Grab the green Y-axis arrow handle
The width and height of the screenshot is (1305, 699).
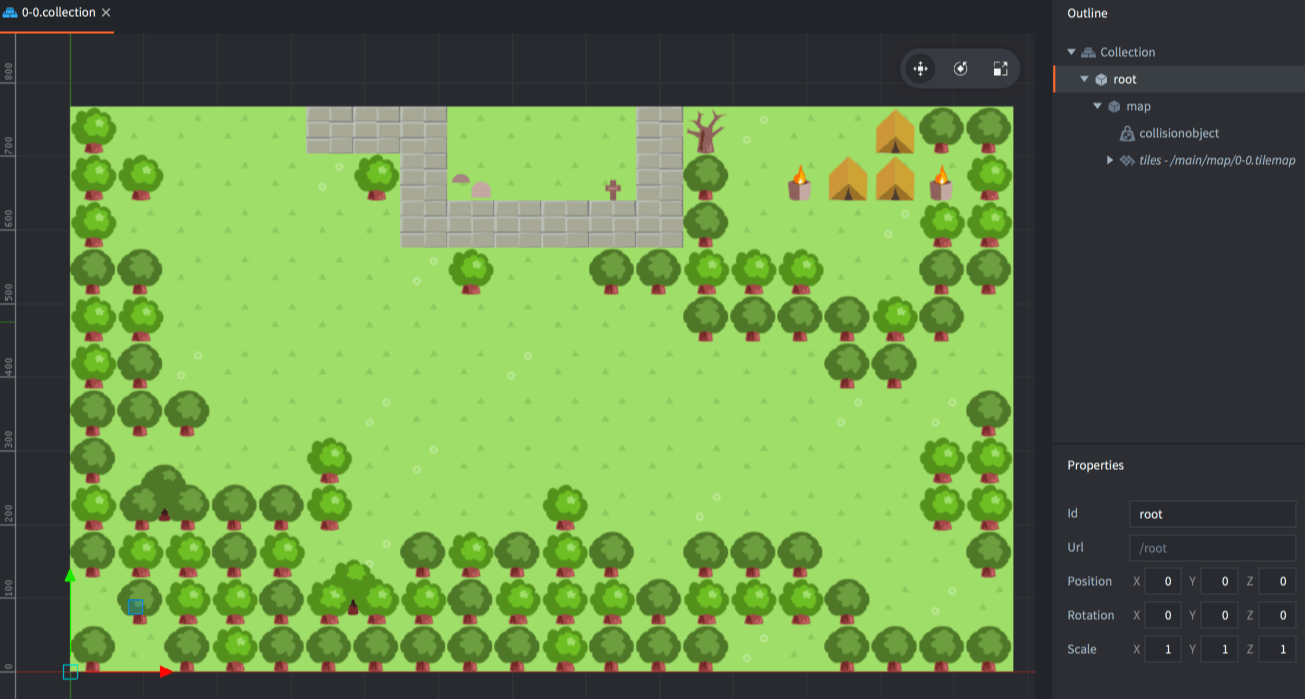coord(70,576)
